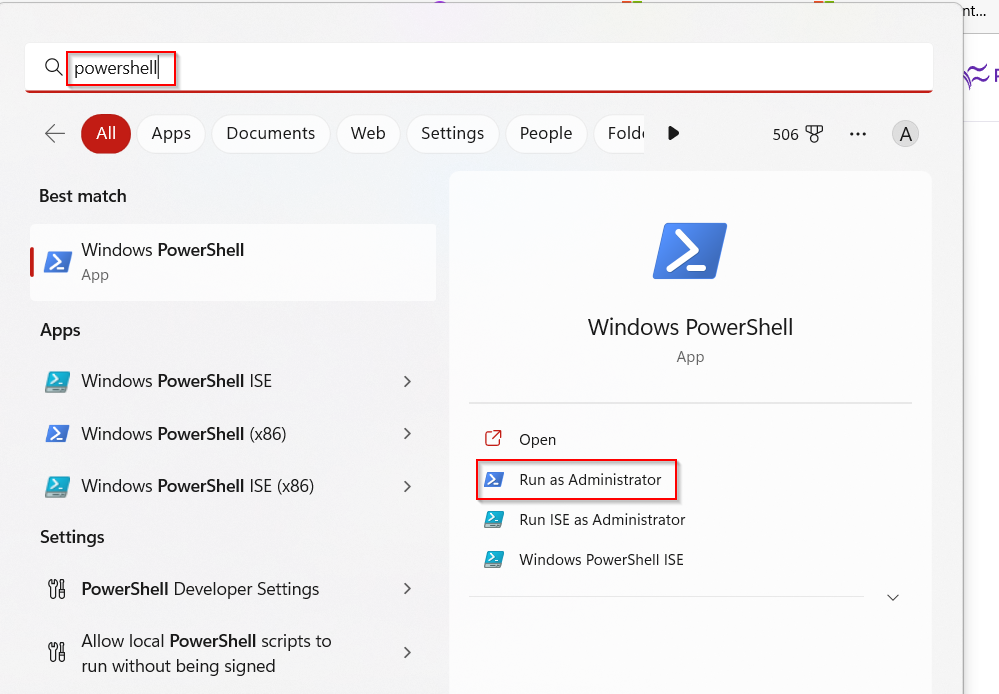
Task: Click the PowerShell ISE (x86) icon
Action: [57, 486]
